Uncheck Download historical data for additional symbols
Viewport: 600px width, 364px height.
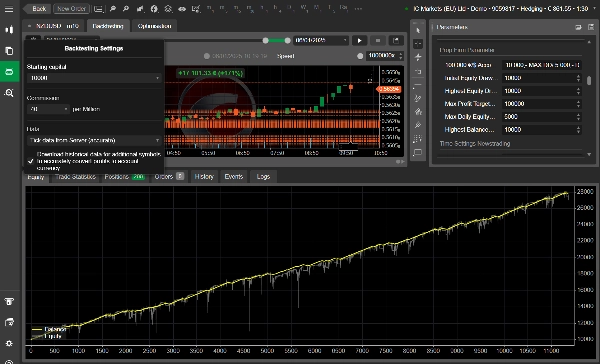31,161
